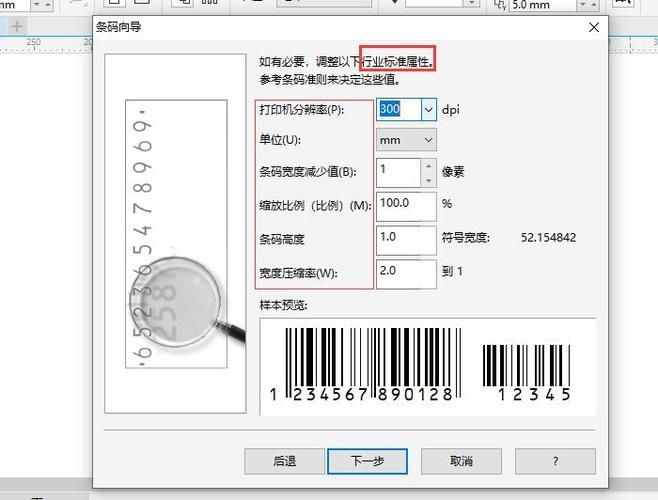
Task: Click the 条码高度 label
Action: click(x=282, y=240)
